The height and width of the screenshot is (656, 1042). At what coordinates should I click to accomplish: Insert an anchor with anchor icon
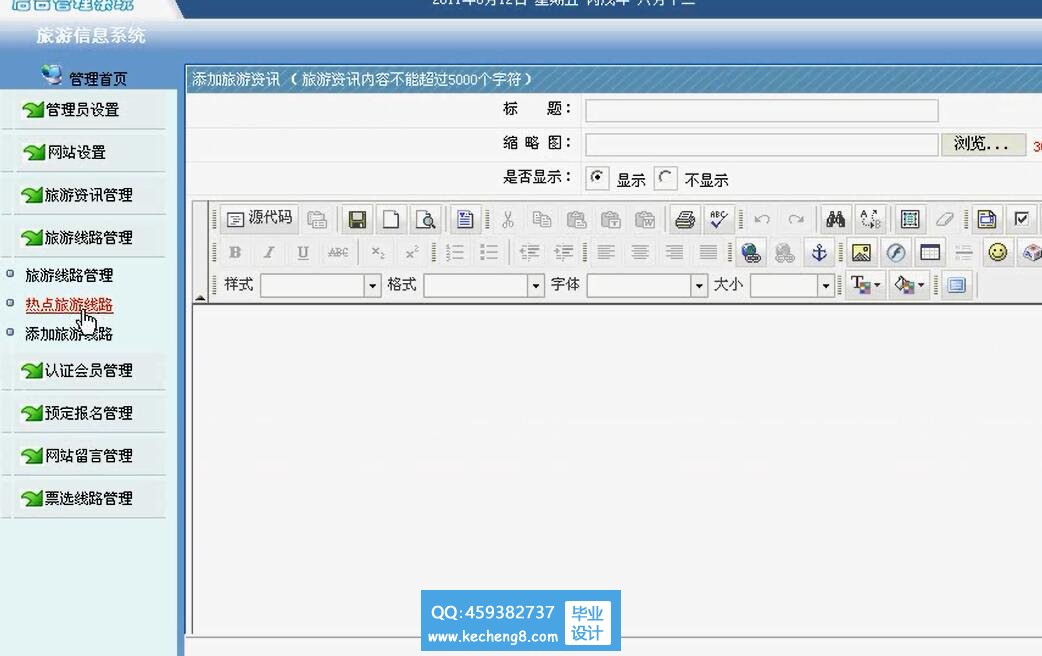[x=819, y=253]
